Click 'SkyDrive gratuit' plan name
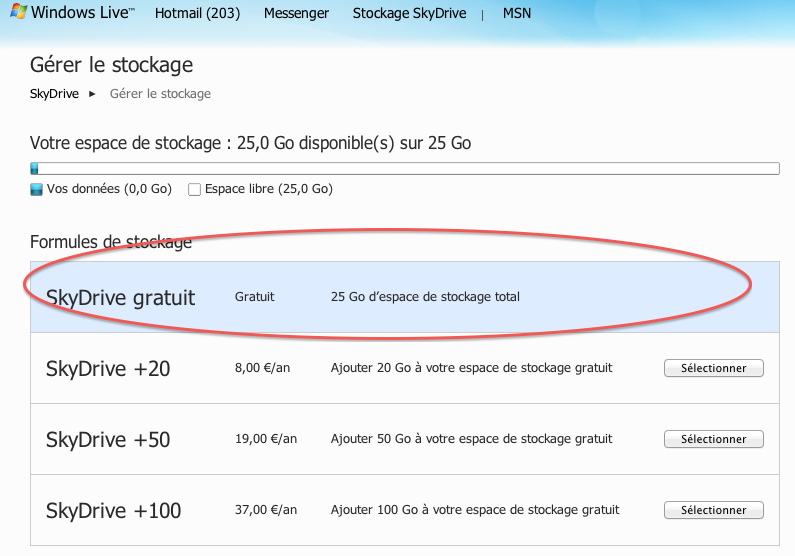The width and height of the screenshot is (795, 556). 120,298
